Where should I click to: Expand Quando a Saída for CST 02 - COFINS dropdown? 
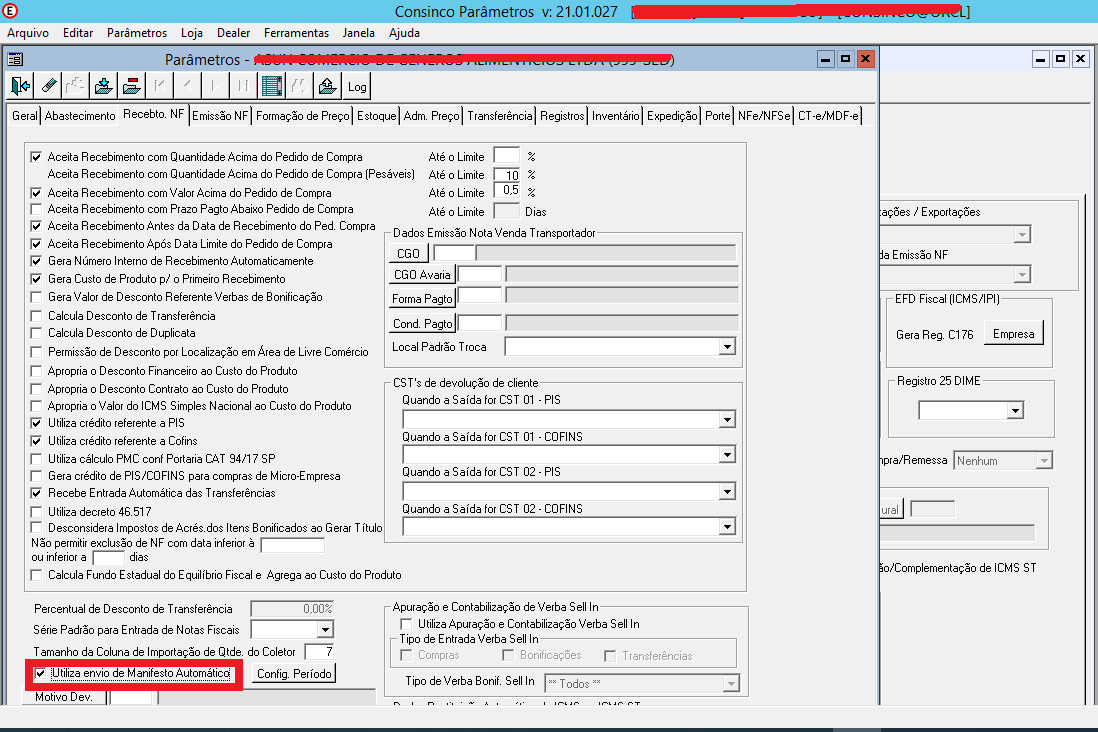(727, 527)
